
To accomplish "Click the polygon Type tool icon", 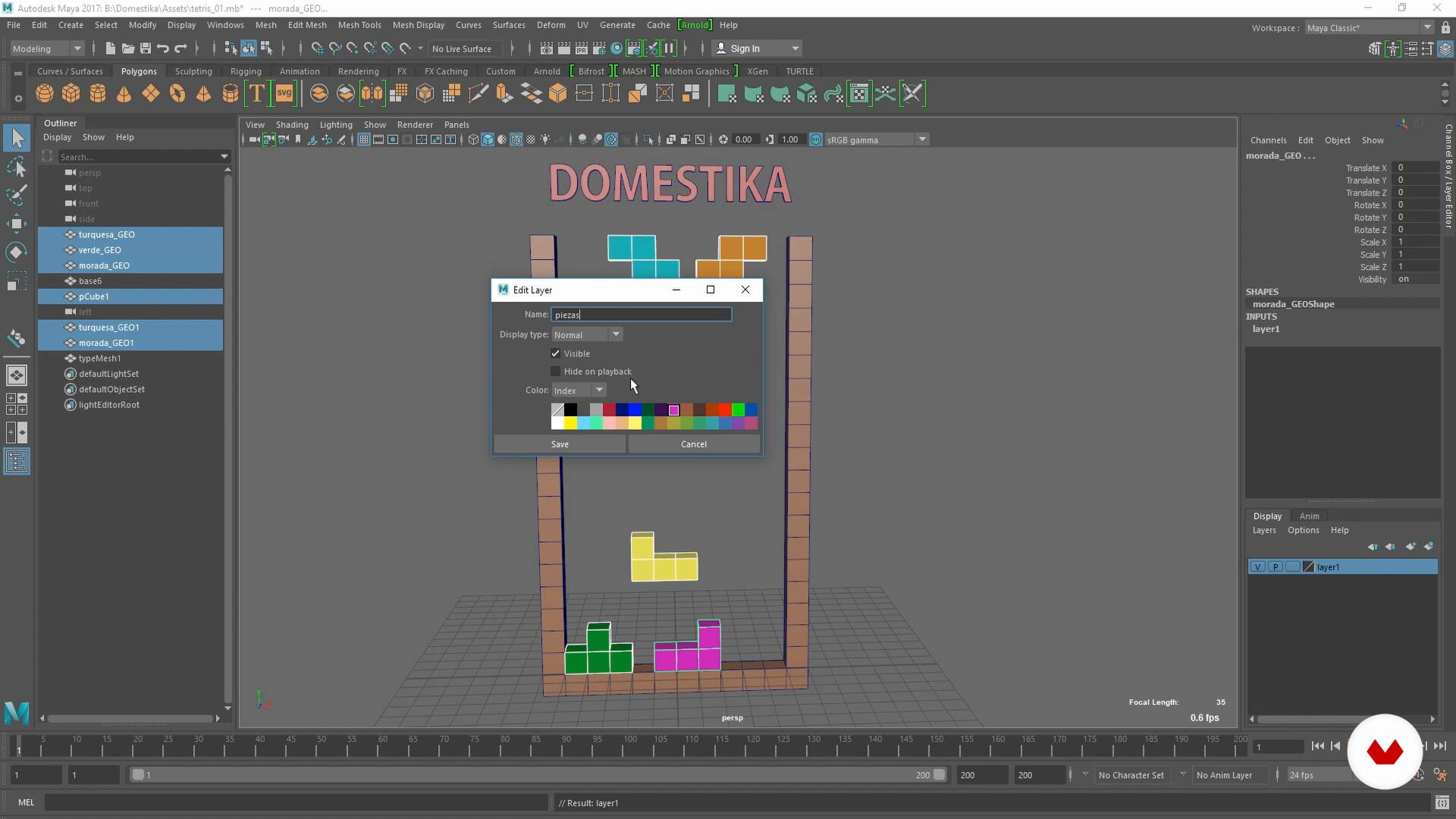I will coord(257,94).
